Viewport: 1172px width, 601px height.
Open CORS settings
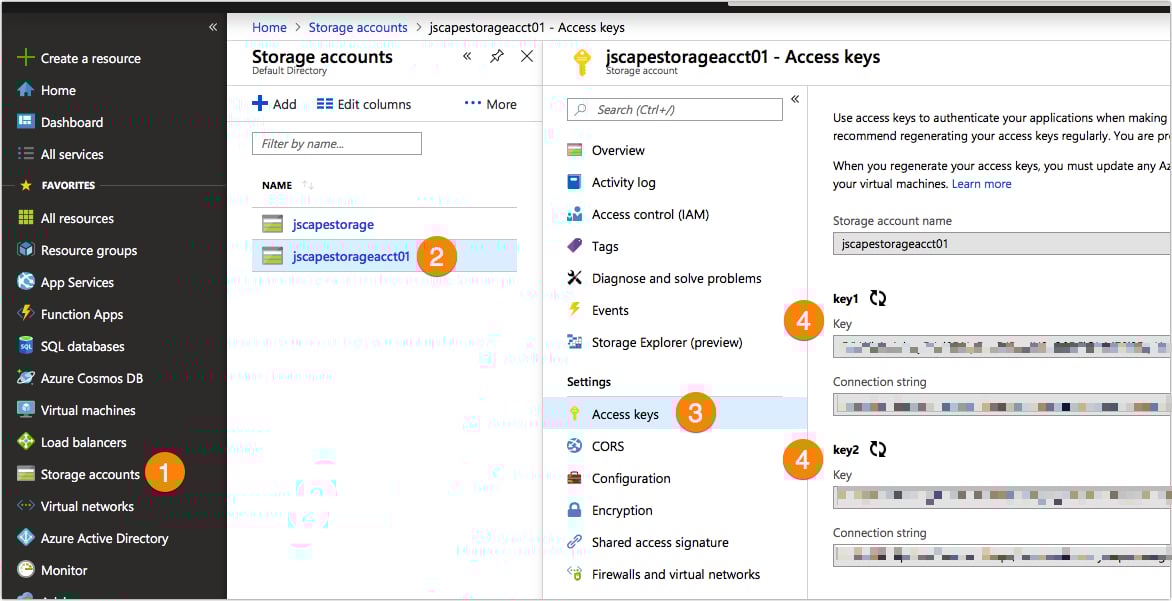pos(609,446)
